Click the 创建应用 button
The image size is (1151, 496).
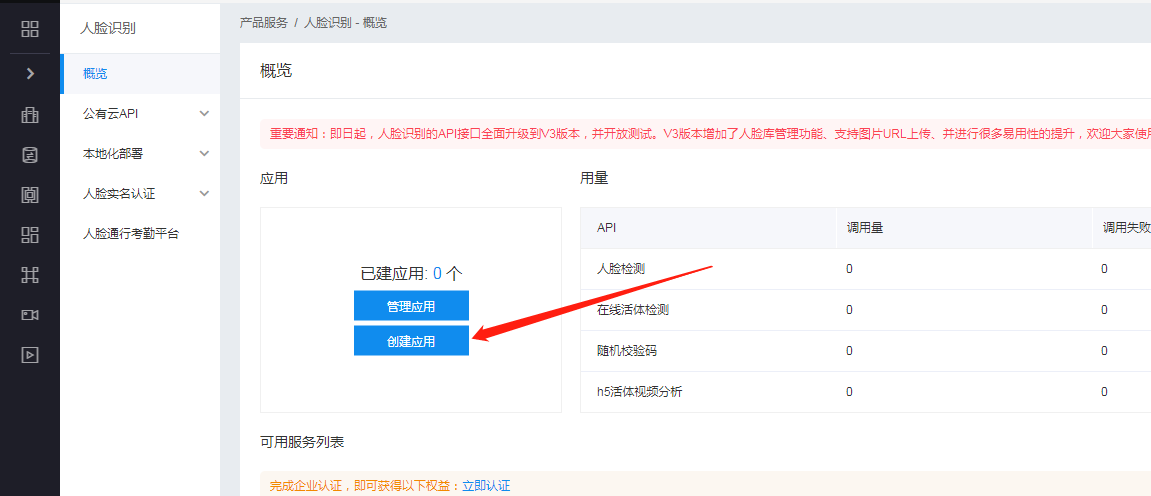click(411, 341)
